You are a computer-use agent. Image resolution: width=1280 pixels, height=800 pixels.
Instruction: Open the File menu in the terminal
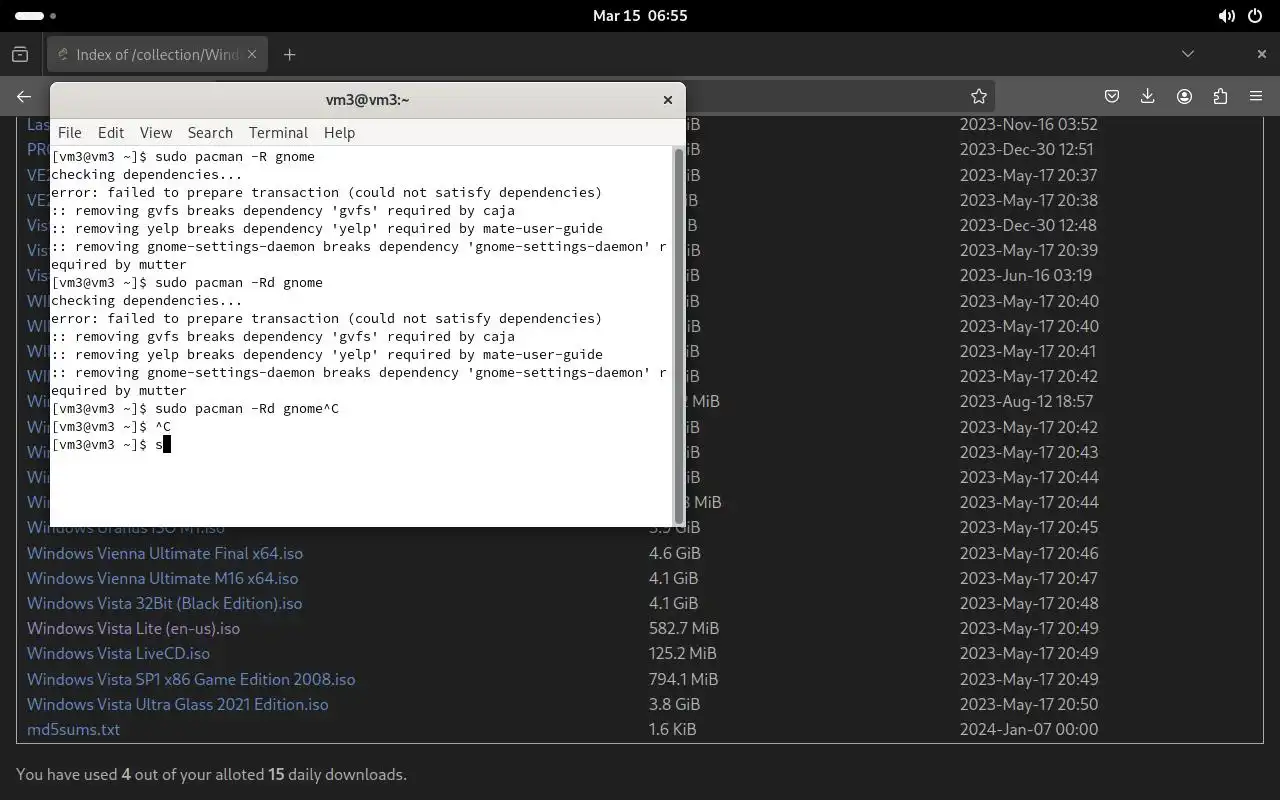[x=70, y=132]
